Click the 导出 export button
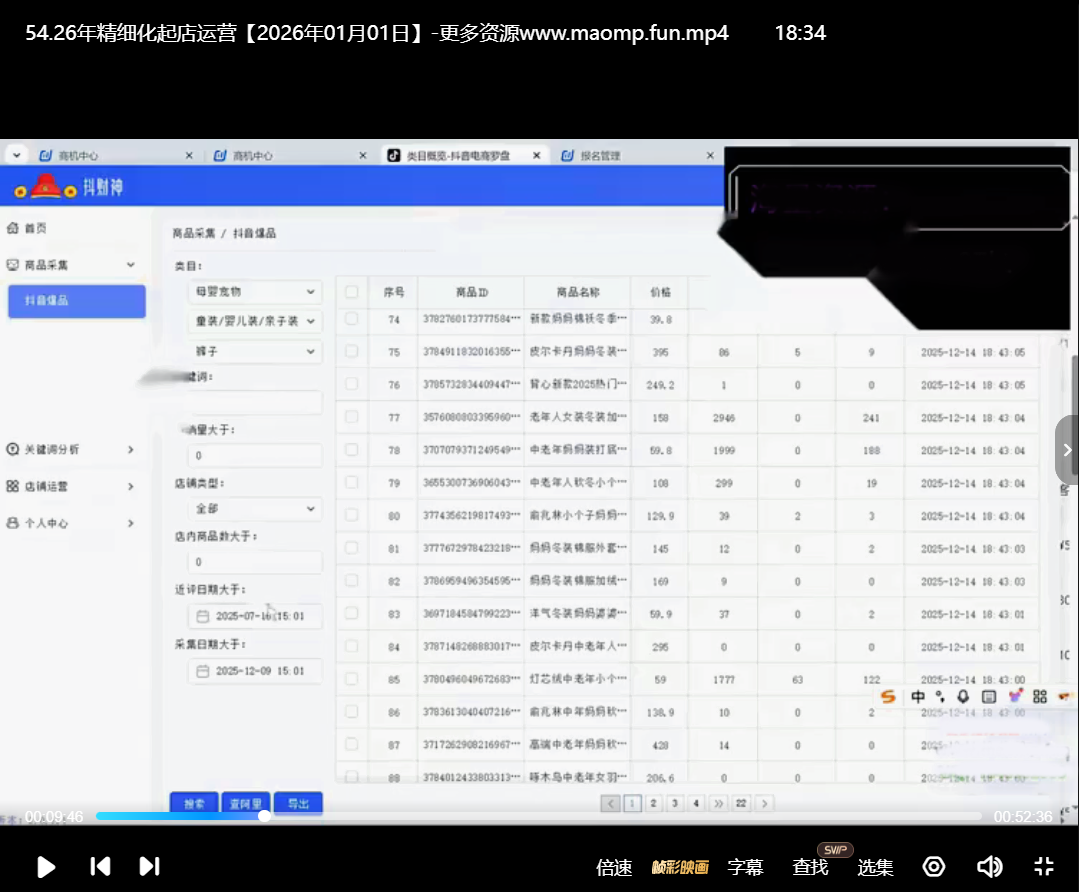Image resolution: width=1079 pixels, height=892 pixels. point(298,803)
